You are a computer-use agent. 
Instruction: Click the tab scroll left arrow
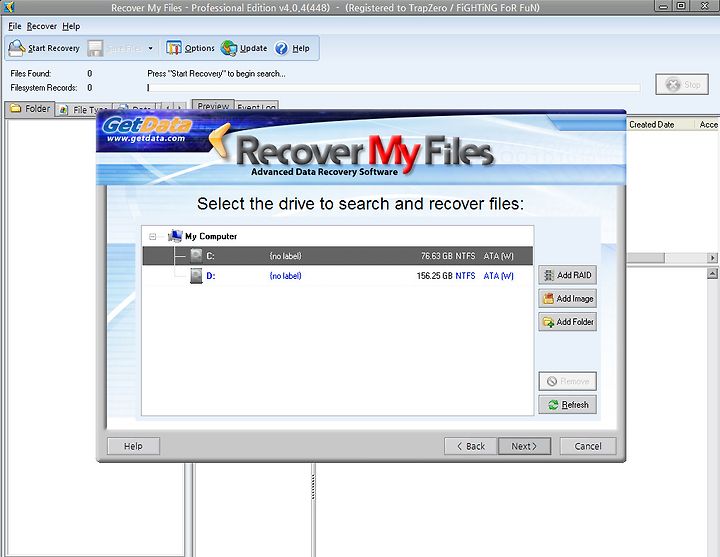[168, 108]
